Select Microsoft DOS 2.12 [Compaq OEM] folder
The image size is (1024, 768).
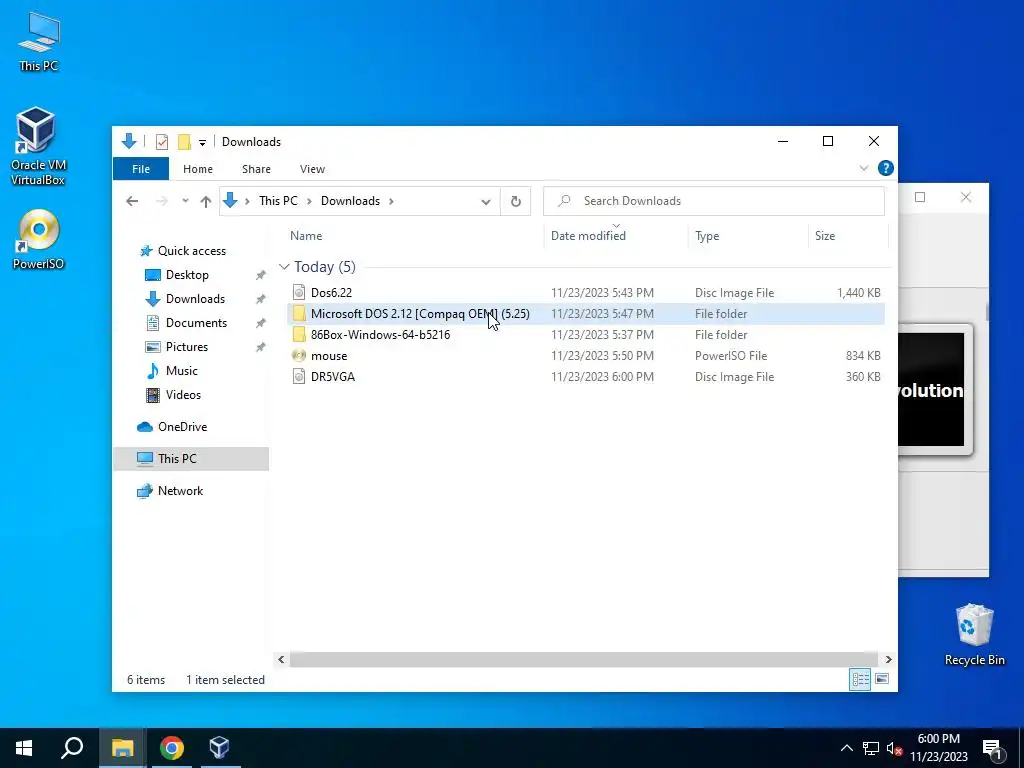tap(586, 313)
